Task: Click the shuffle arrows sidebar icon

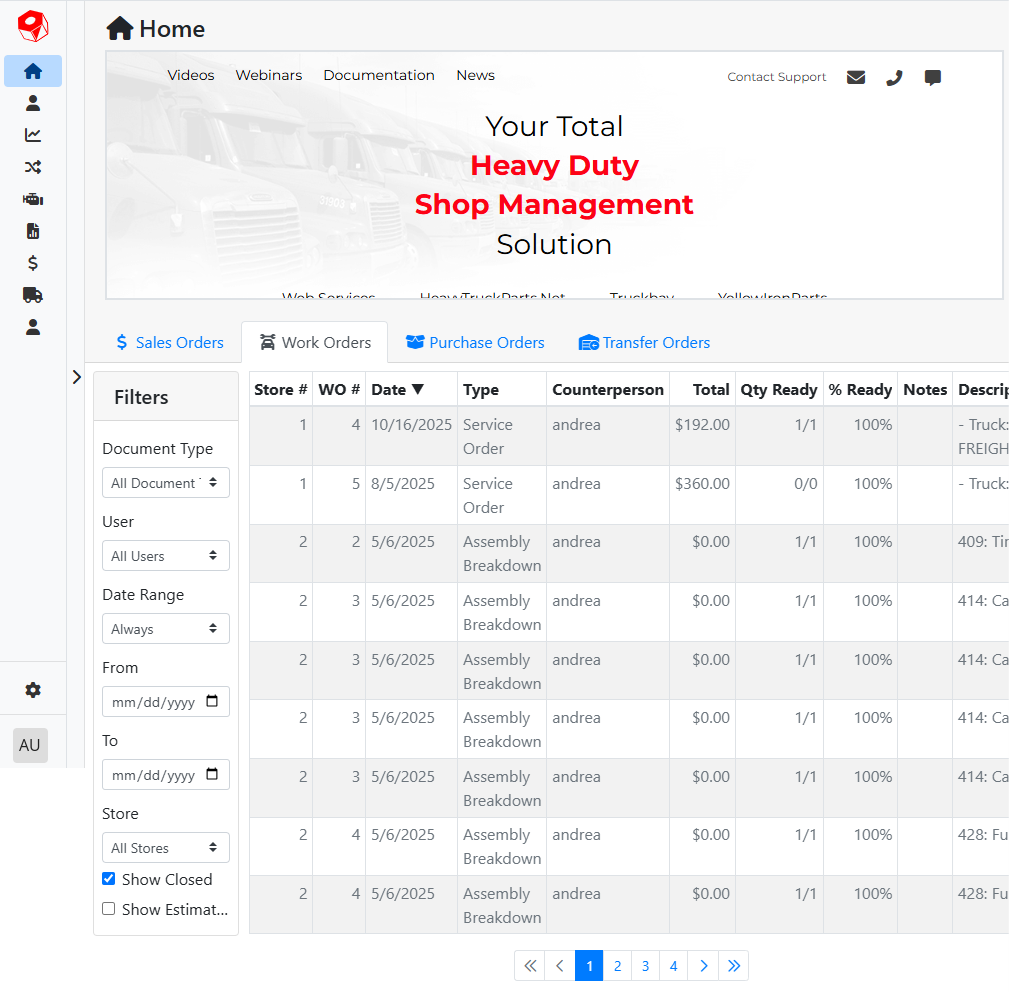Action: pos(33,167)
